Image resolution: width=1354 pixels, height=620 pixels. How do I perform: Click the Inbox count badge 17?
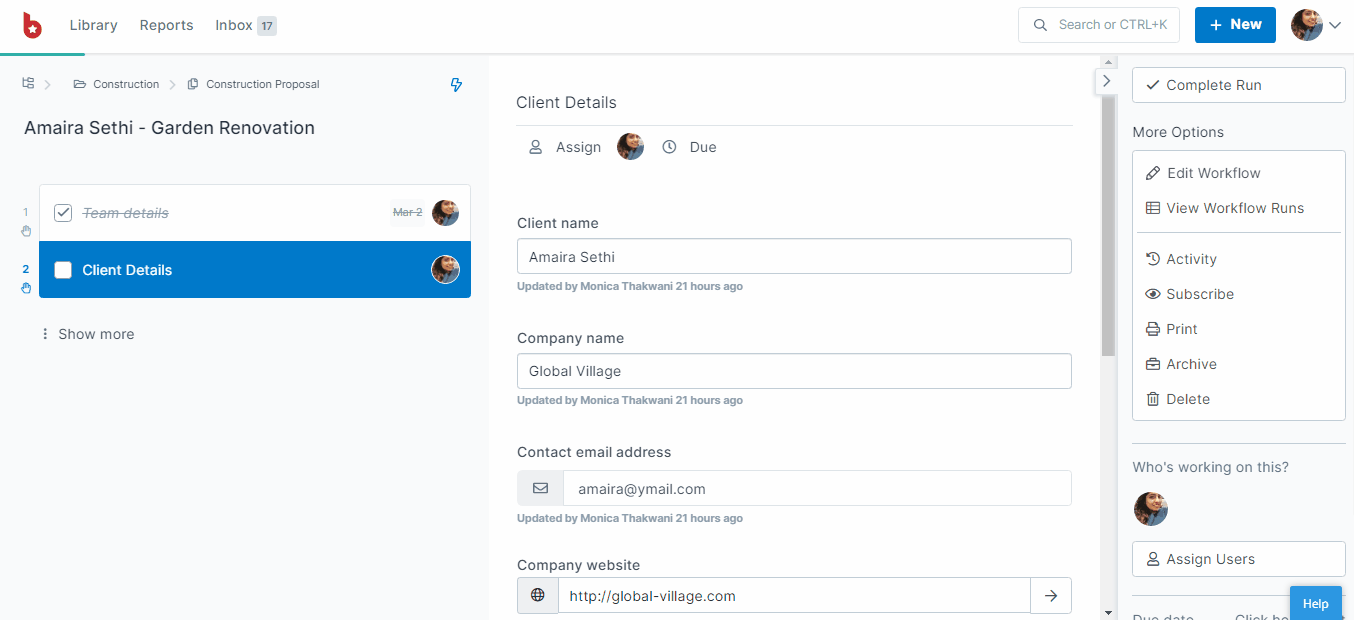click(x=267, y=26)
